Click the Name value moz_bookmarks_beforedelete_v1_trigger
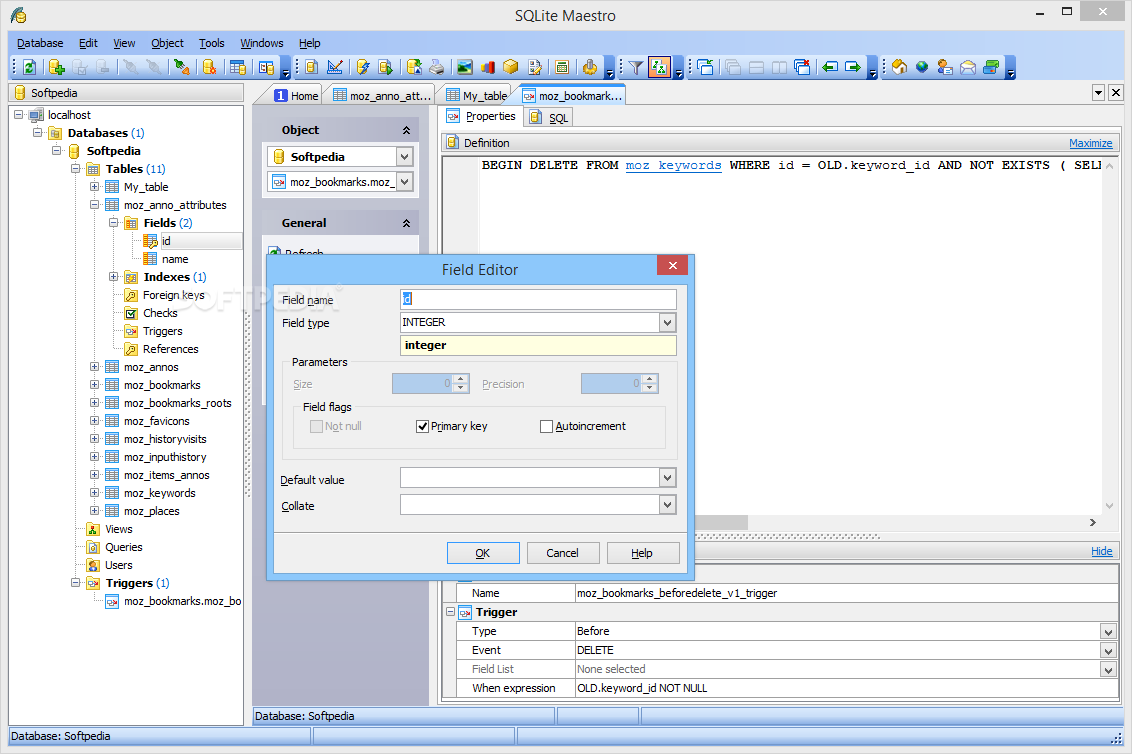Viewport: 1132px width, 754px height. coord(677,593)
